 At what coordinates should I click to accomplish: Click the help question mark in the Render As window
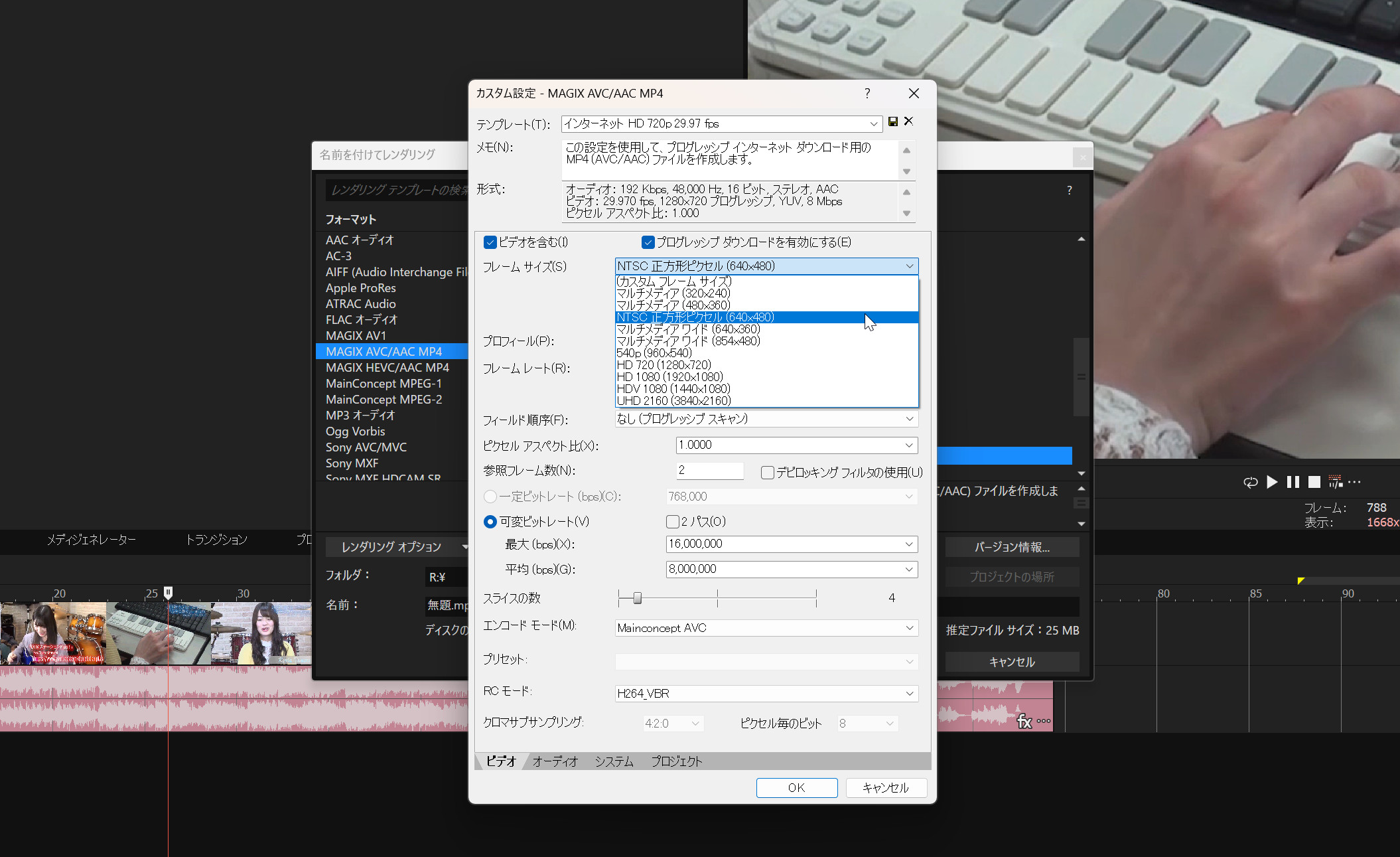pyautogui.click(x=1070, y=191)
